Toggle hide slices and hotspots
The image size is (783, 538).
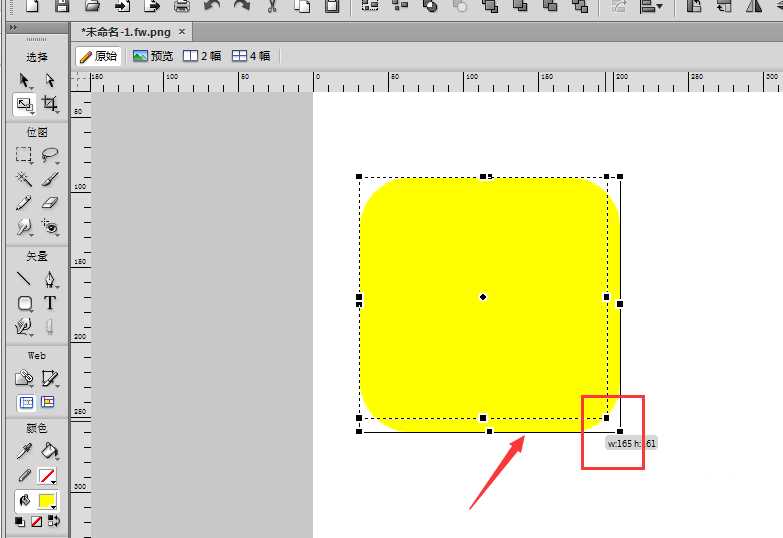point(24,402)
